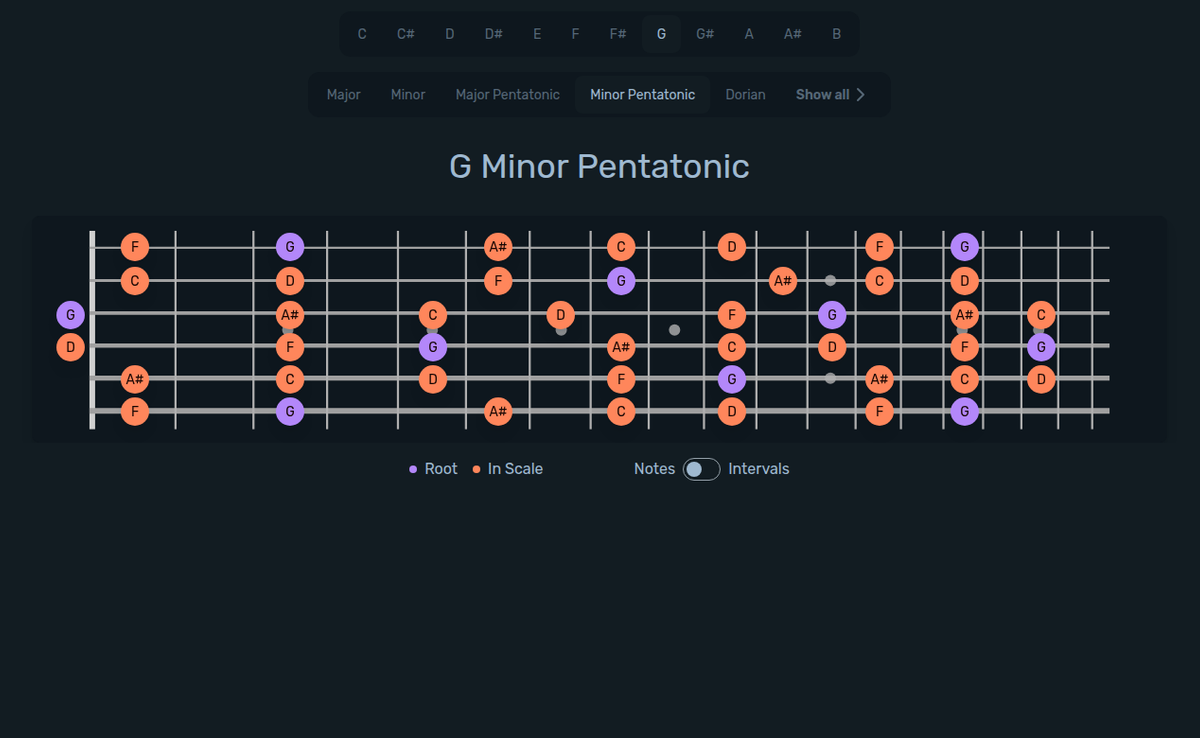The width and height of the screenshot is (1200, 738).
Task: Select the Major scale
Action: 343,94
